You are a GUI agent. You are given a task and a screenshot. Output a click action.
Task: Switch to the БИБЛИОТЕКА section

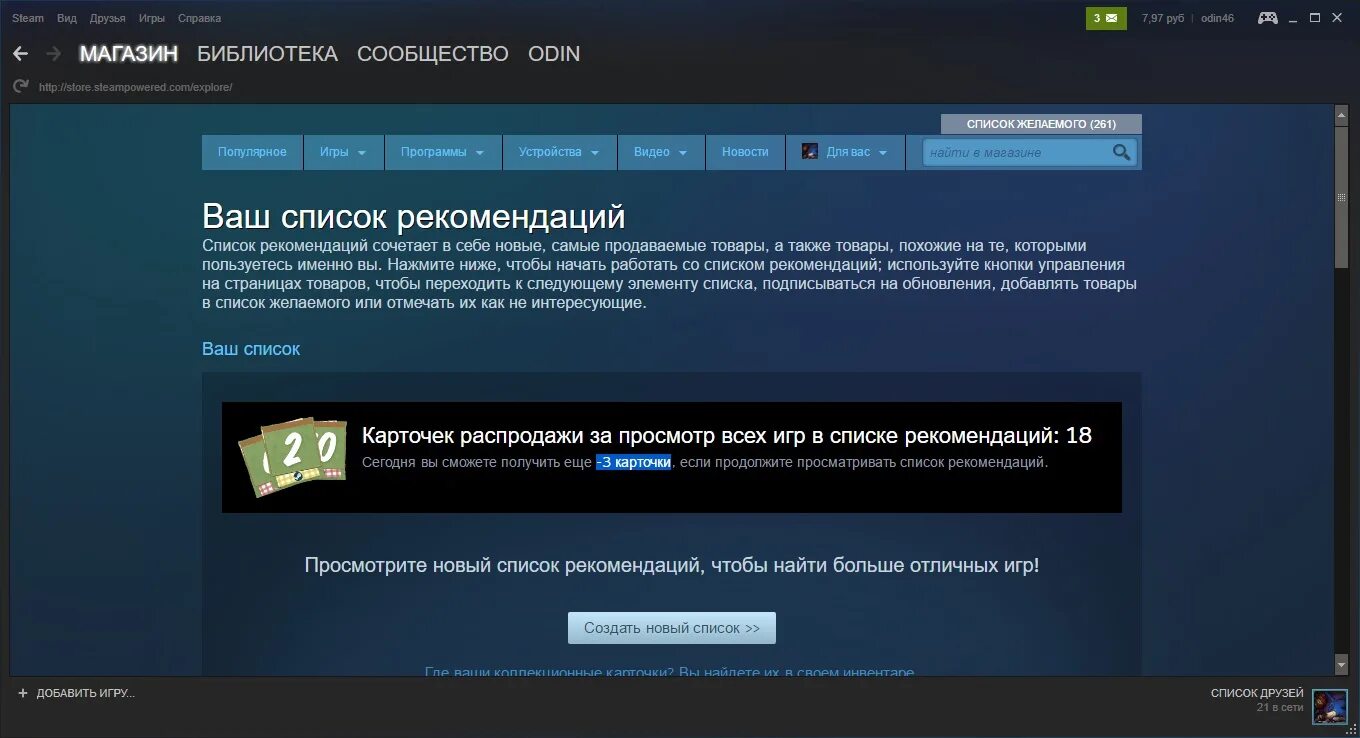tap(268, 54)
